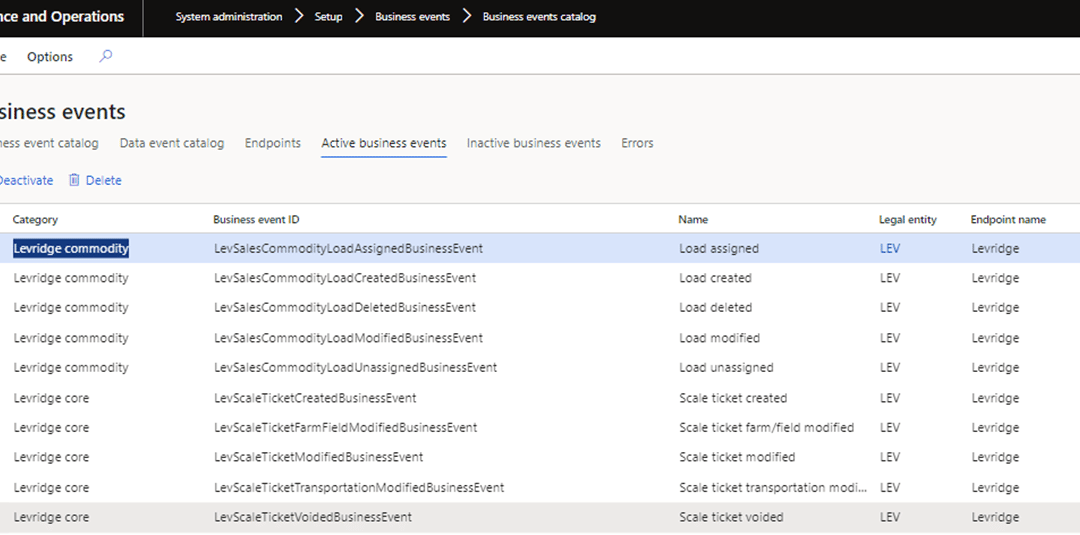Screen dimensions: 1080x535
Task: Select LevSalesCommodityLoadModifiedBusinessEvent row
Action: tap(540, 338)
